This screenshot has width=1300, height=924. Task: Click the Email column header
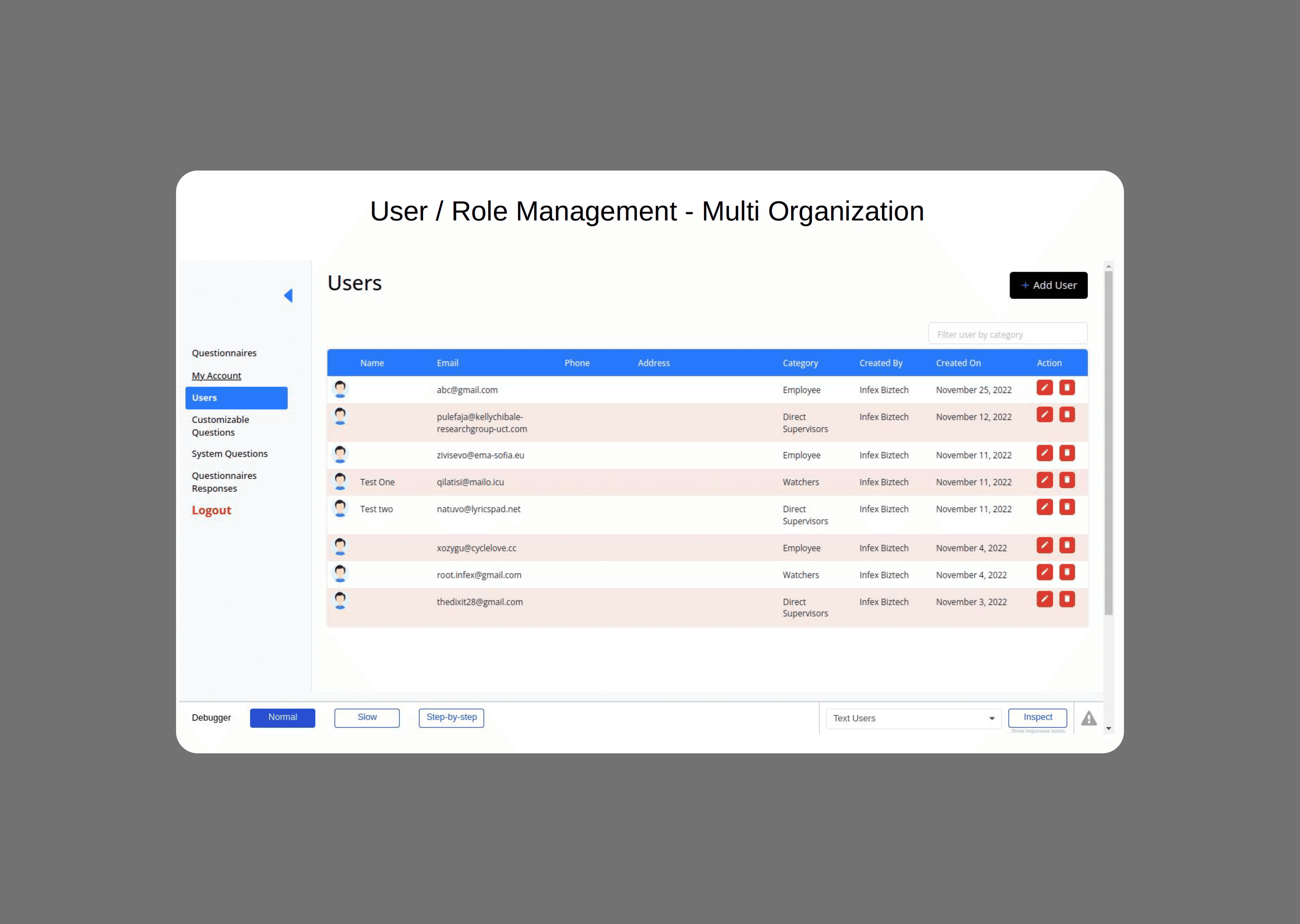[x=447, y=363]
